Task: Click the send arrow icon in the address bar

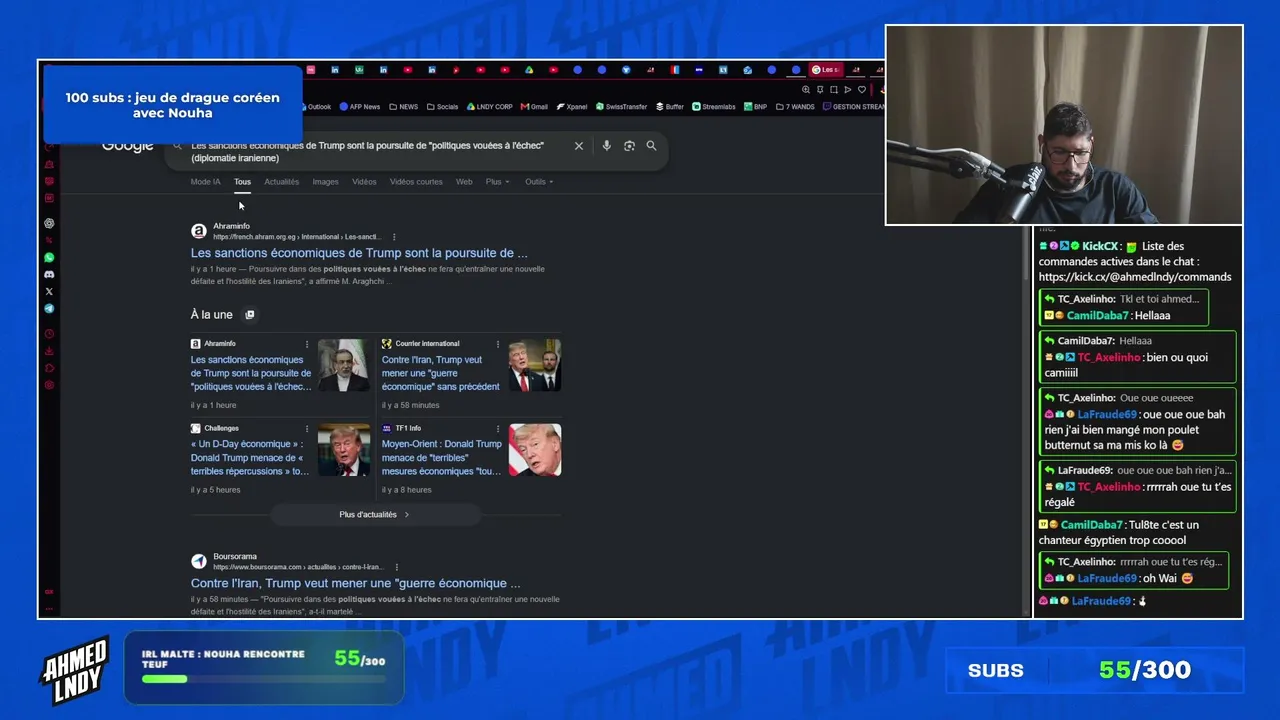Action: pyautogui.click(x=848, y=90)
